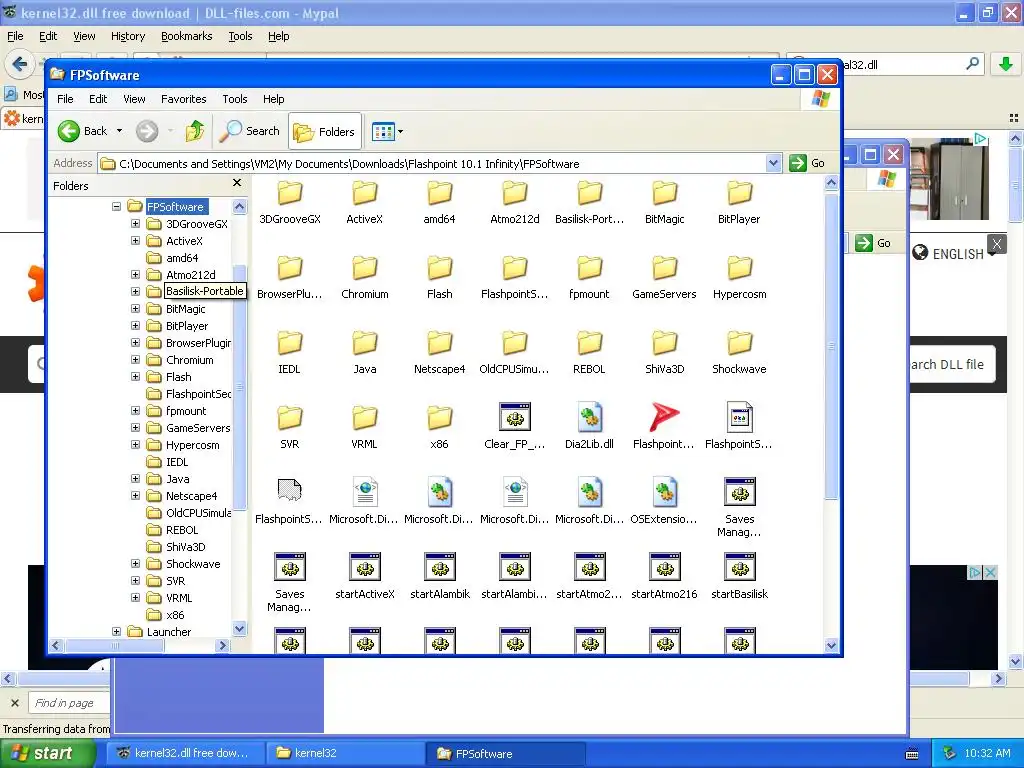The image size is (1024, 768).
Task: Toggle the Folders pane button
Action: [x=325, y=132]
